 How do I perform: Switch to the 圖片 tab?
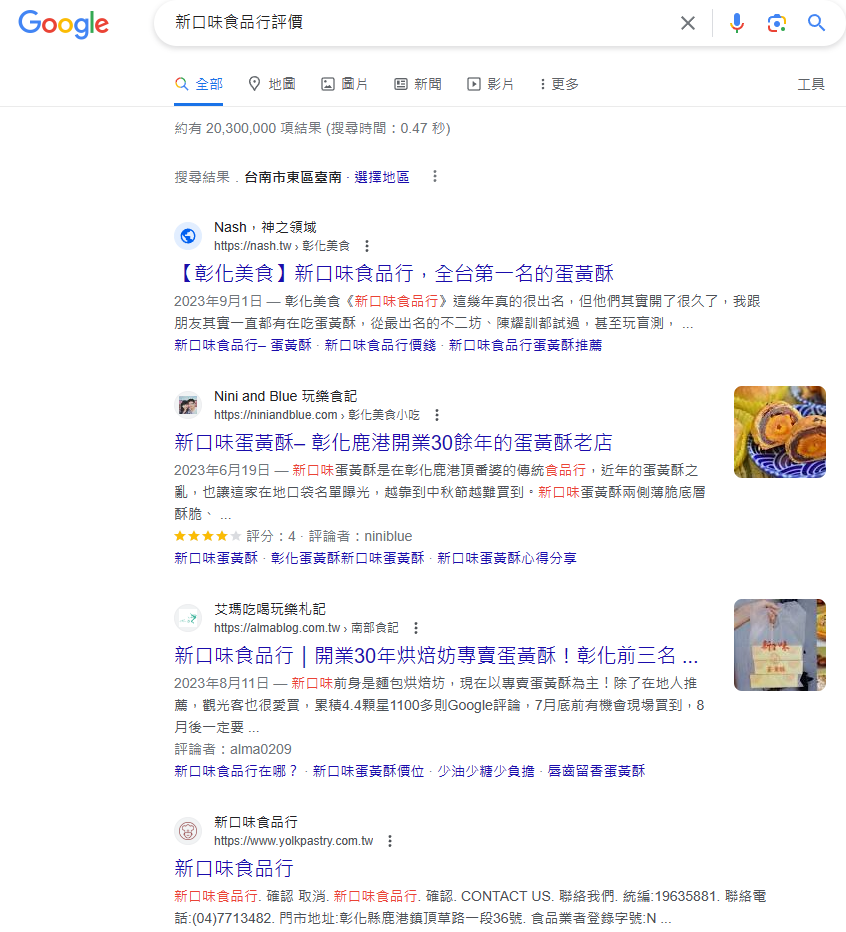click(344, 84)
